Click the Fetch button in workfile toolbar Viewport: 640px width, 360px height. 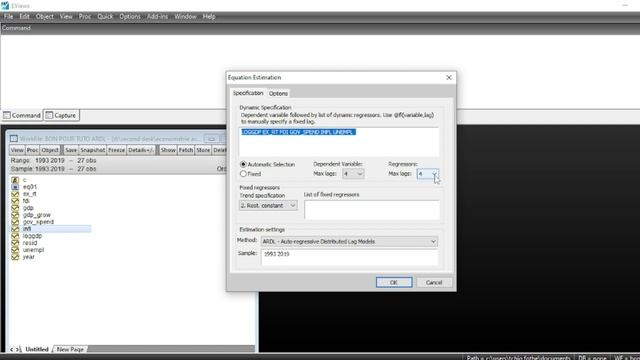186,150
